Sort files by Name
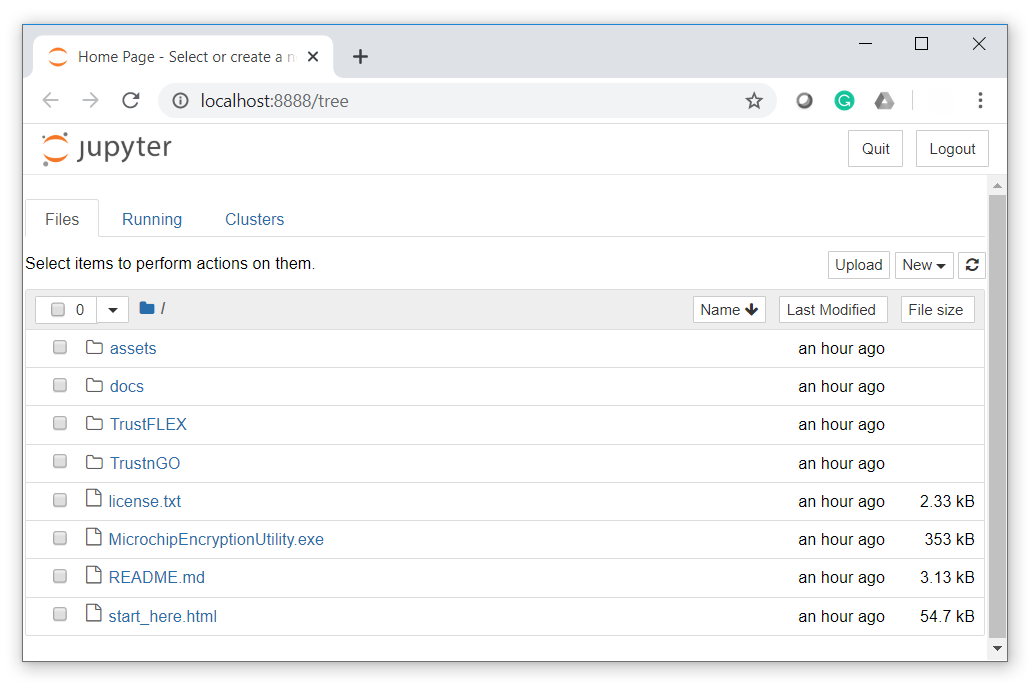The width and height of the screenshot is (1030, 690). pyautogui.click(x=729, y=310)
